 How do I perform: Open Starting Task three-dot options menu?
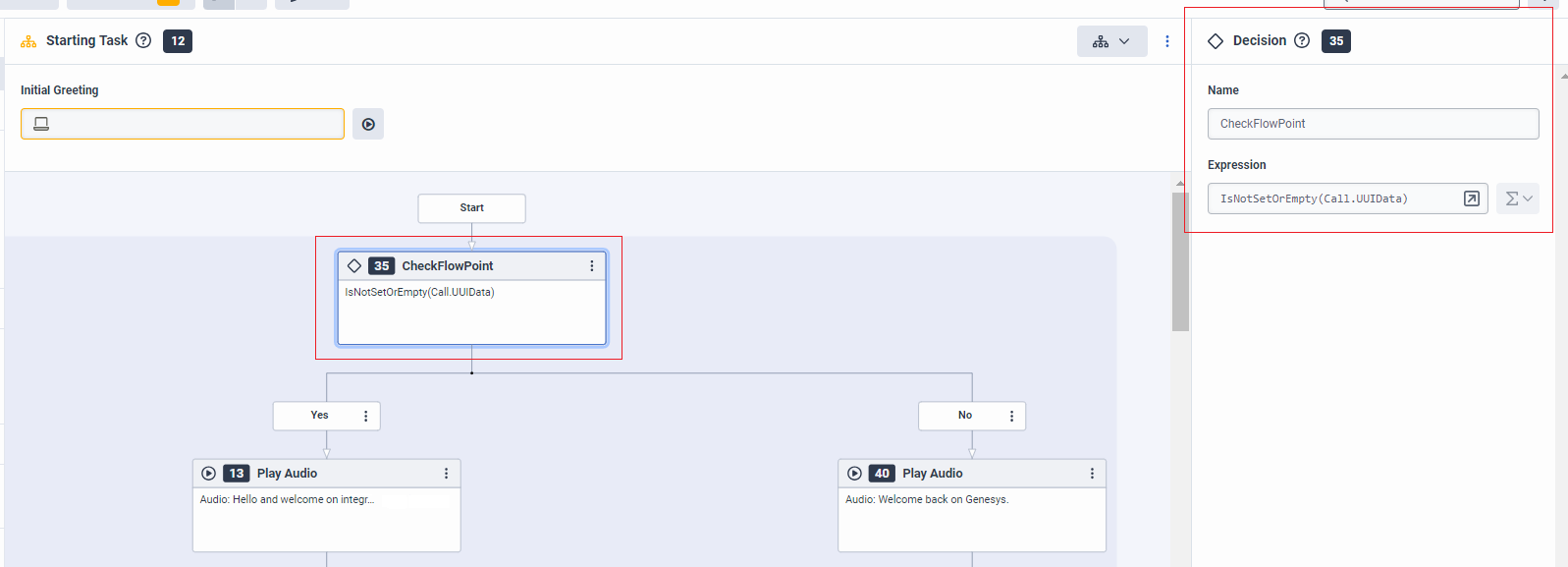tap(1166, 41)
